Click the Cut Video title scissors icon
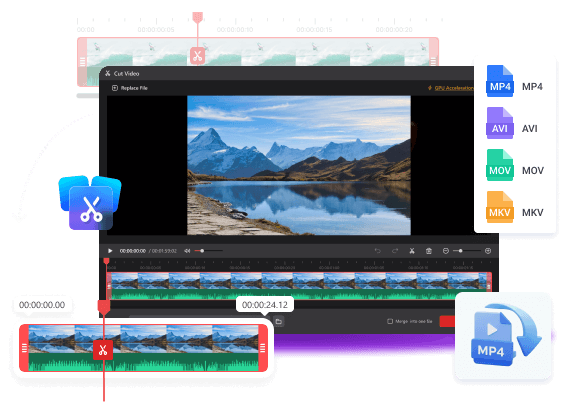 (x=108, y=73)
